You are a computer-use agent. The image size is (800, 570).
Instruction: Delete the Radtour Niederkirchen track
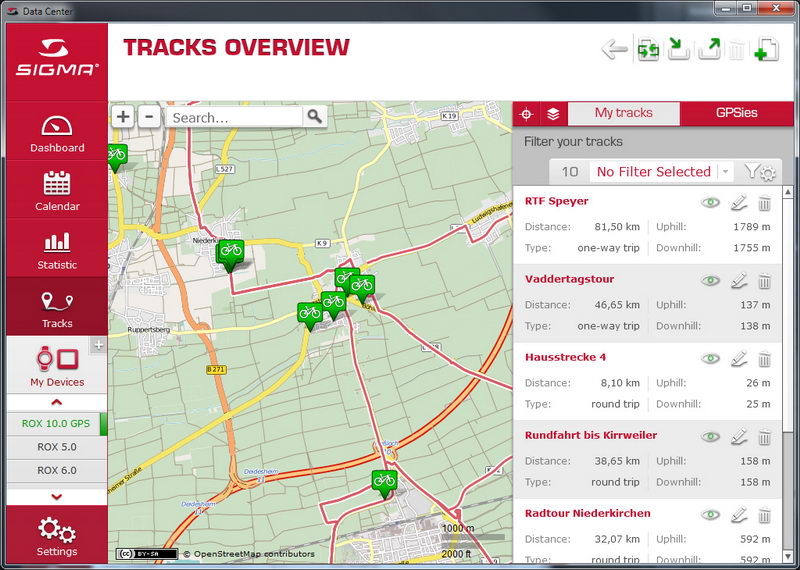(x=764, y=515)
